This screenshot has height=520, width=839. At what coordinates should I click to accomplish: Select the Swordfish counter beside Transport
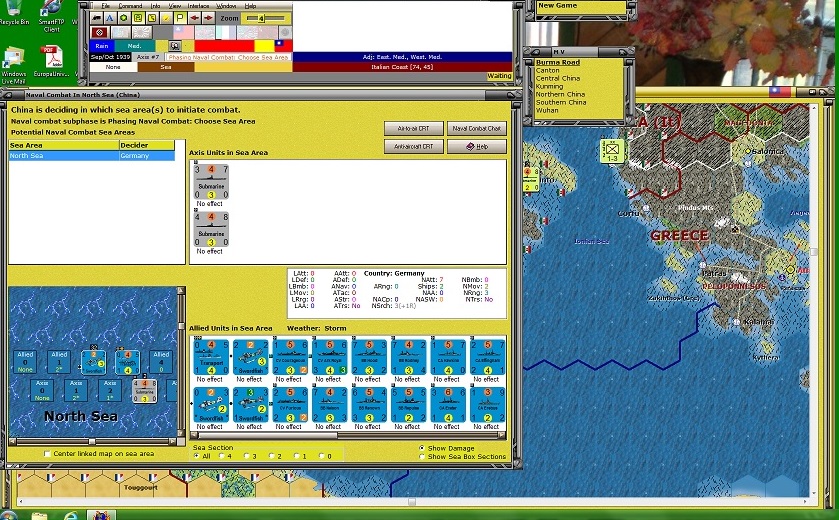coord(250,357)
